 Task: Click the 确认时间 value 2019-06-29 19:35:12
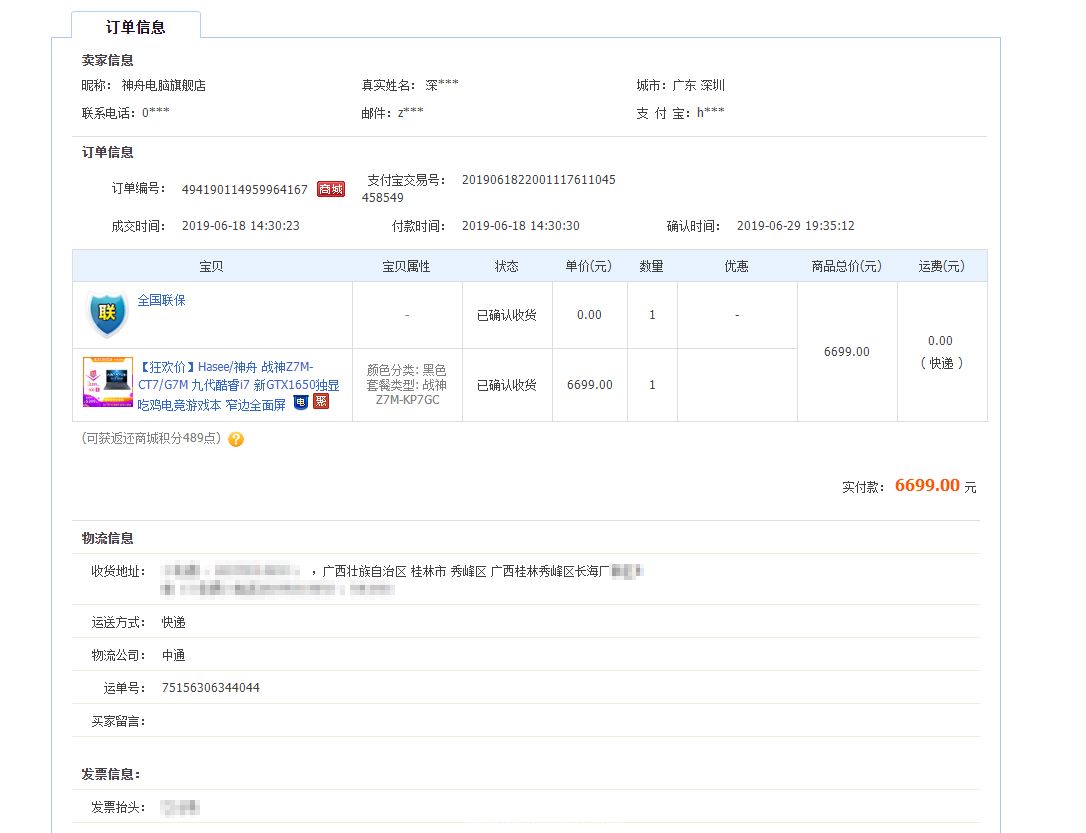[x=796, y=226]
